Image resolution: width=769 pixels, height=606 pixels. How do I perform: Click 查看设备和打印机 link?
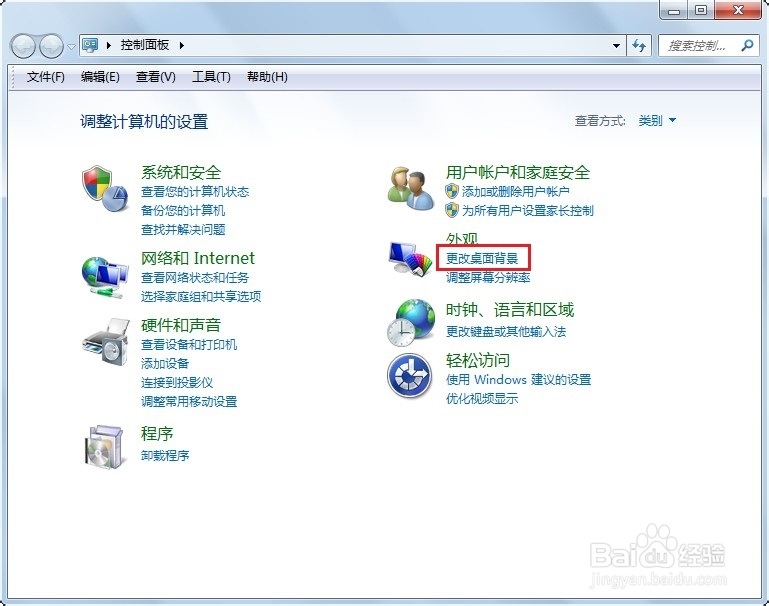pos(189,344)
